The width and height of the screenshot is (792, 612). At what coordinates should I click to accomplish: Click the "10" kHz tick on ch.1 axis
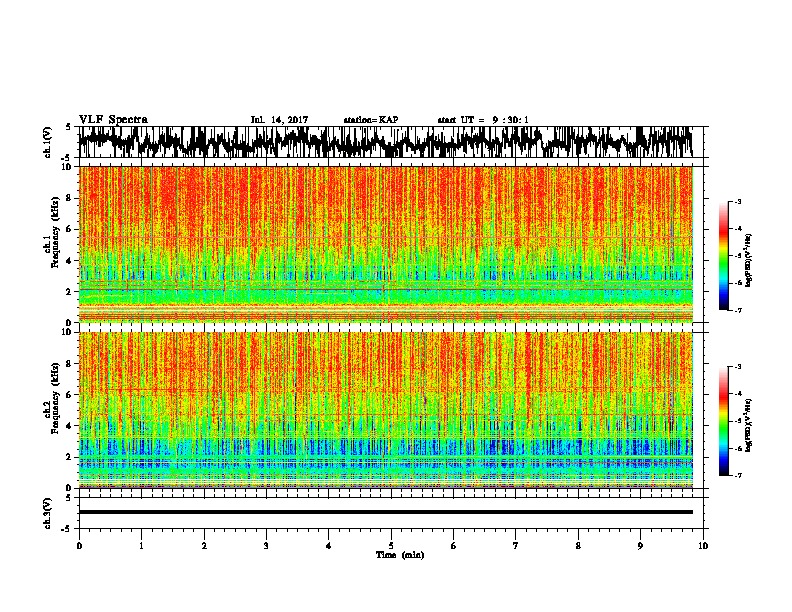pos(69,167)
